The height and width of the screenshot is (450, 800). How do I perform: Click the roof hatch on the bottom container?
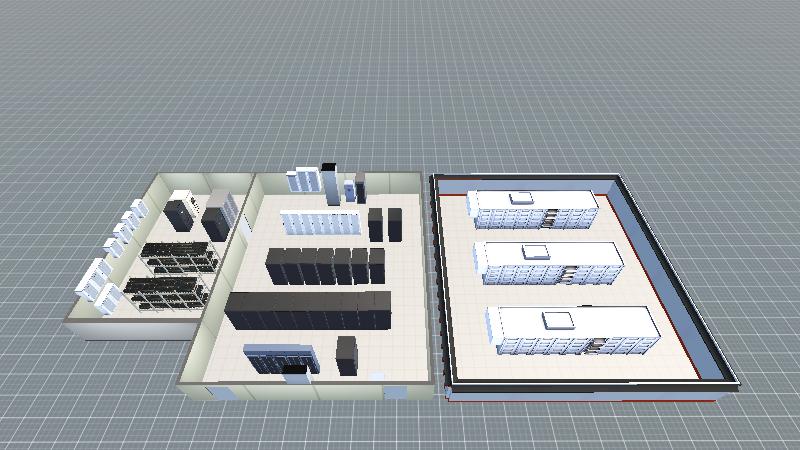tap(556, 320)
